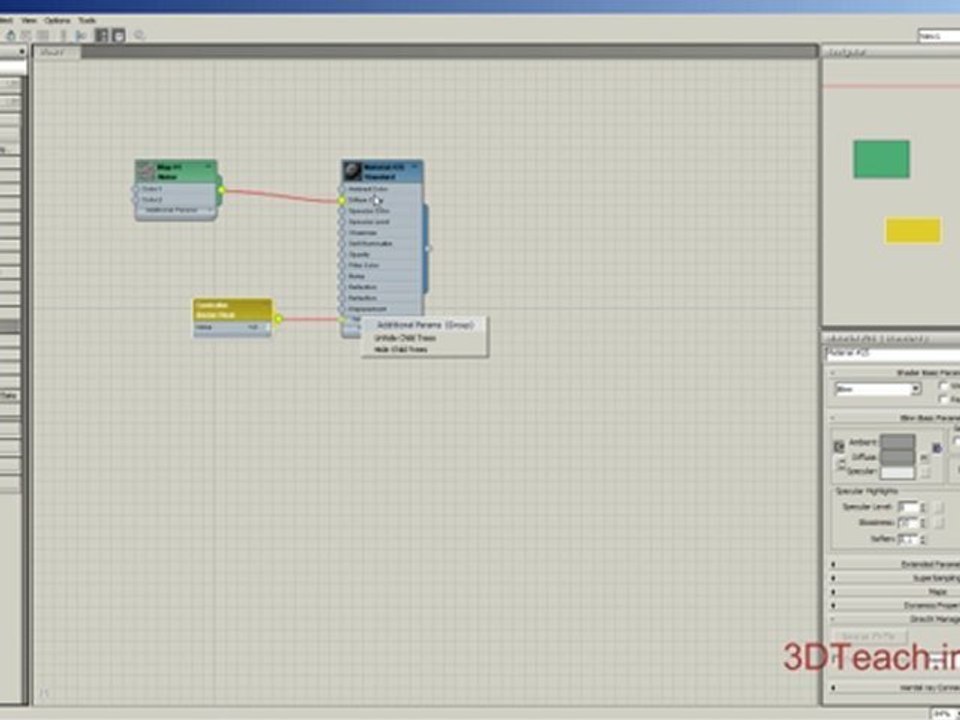Open the View menu
This screenshot has width=960, height=720.
pos(29,20)
